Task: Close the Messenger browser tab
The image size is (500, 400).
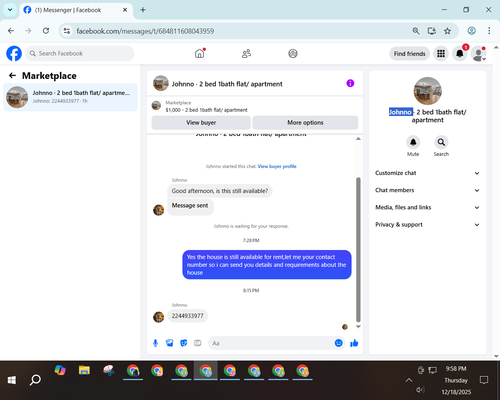Action: (125, 10)
